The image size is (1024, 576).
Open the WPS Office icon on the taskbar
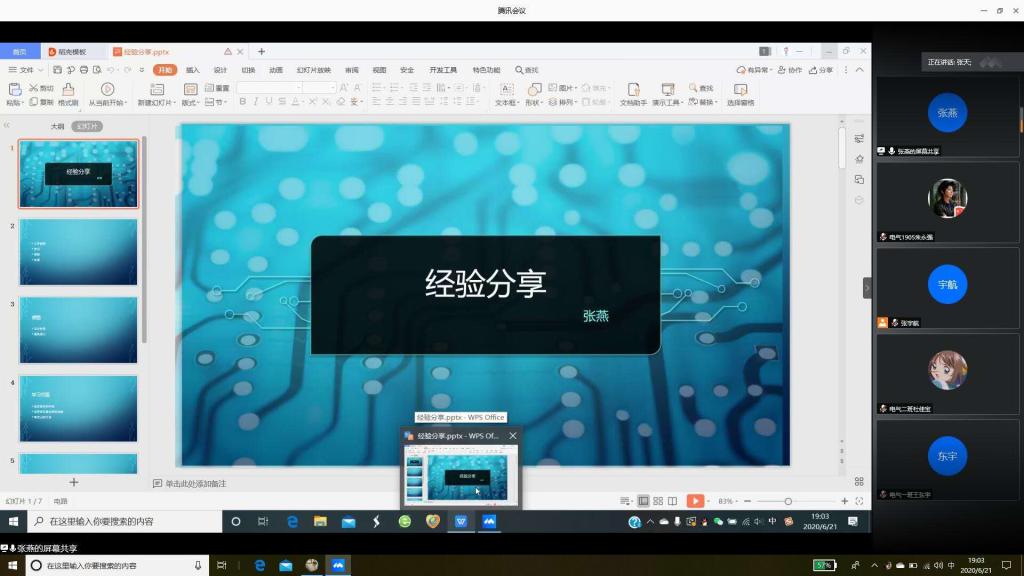pyautogui.click(x=461, y=521)
